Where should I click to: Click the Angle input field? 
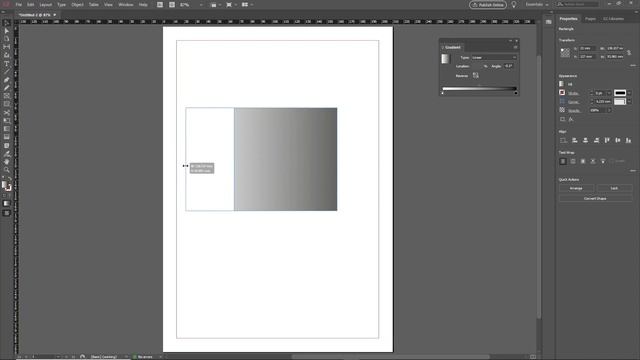pyautogui.click(x=509, y=66)
